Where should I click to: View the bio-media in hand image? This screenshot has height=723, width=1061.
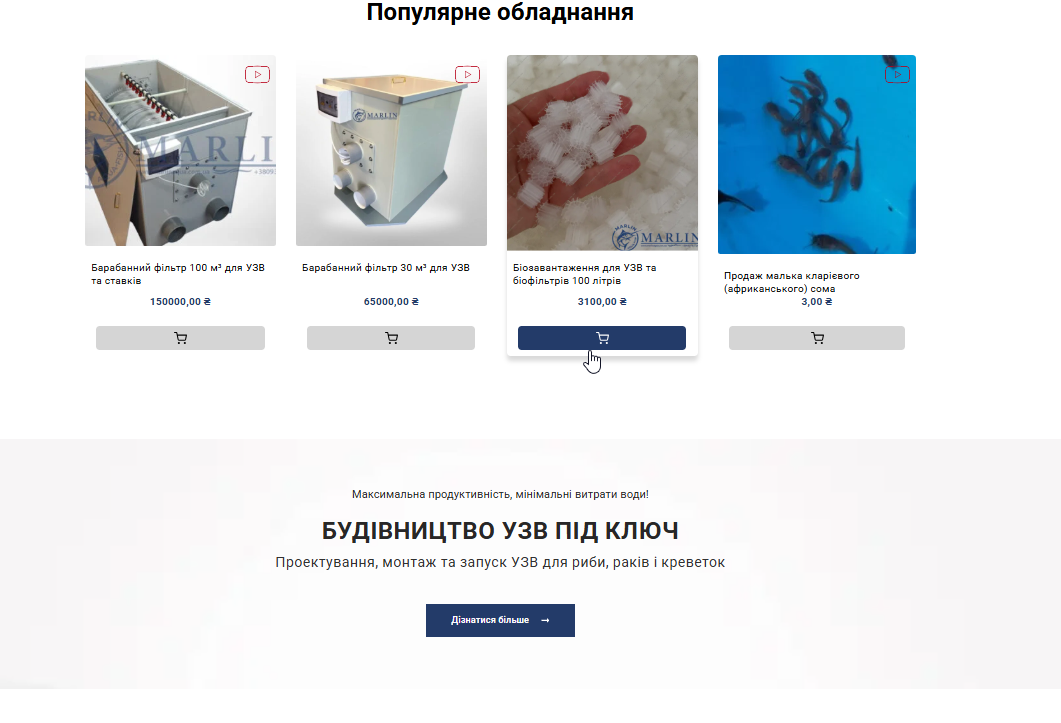click(x=602, y=153)
